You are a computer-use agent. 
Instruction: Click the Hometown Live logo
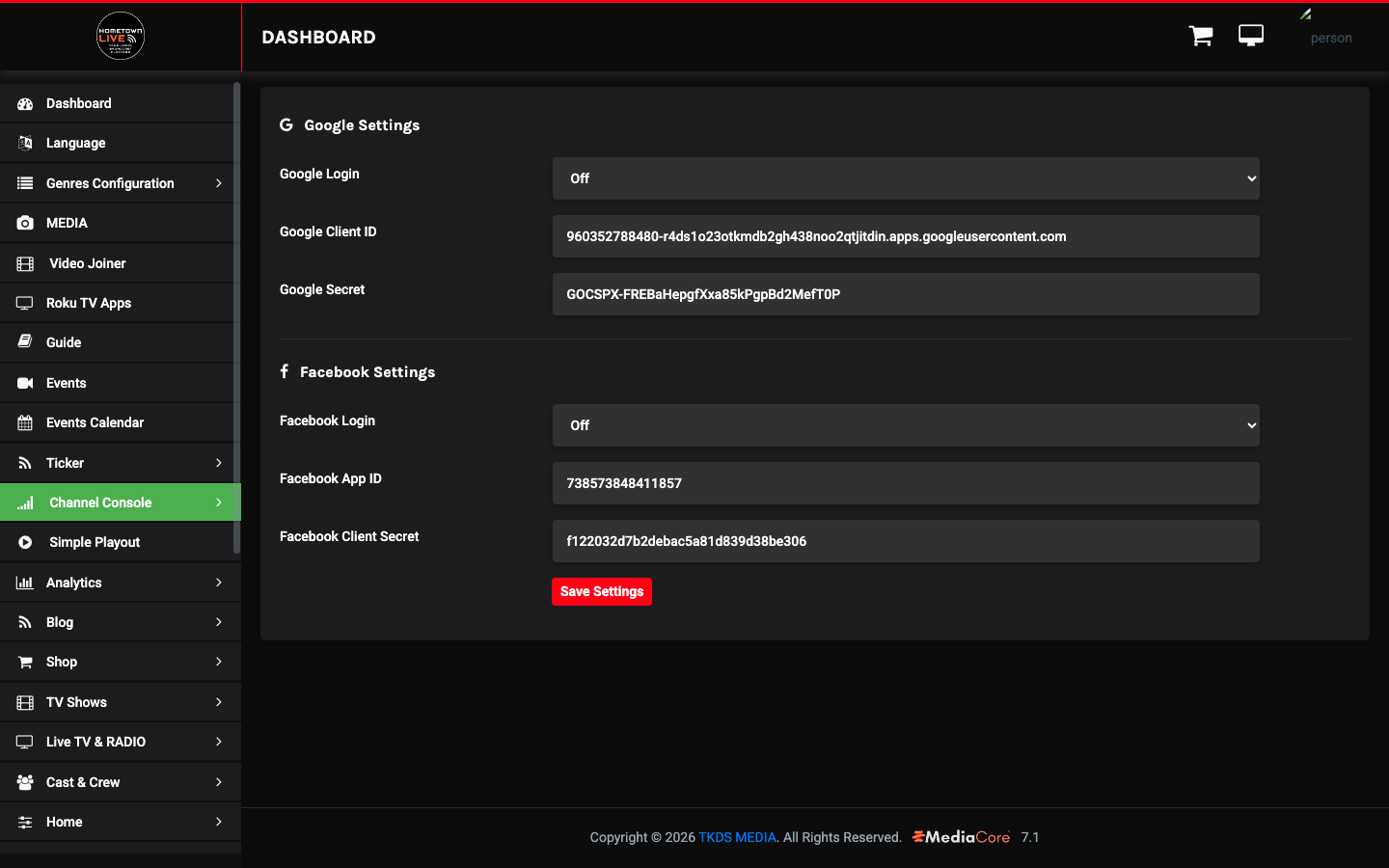pyautogui.click(x=121, y=36)
